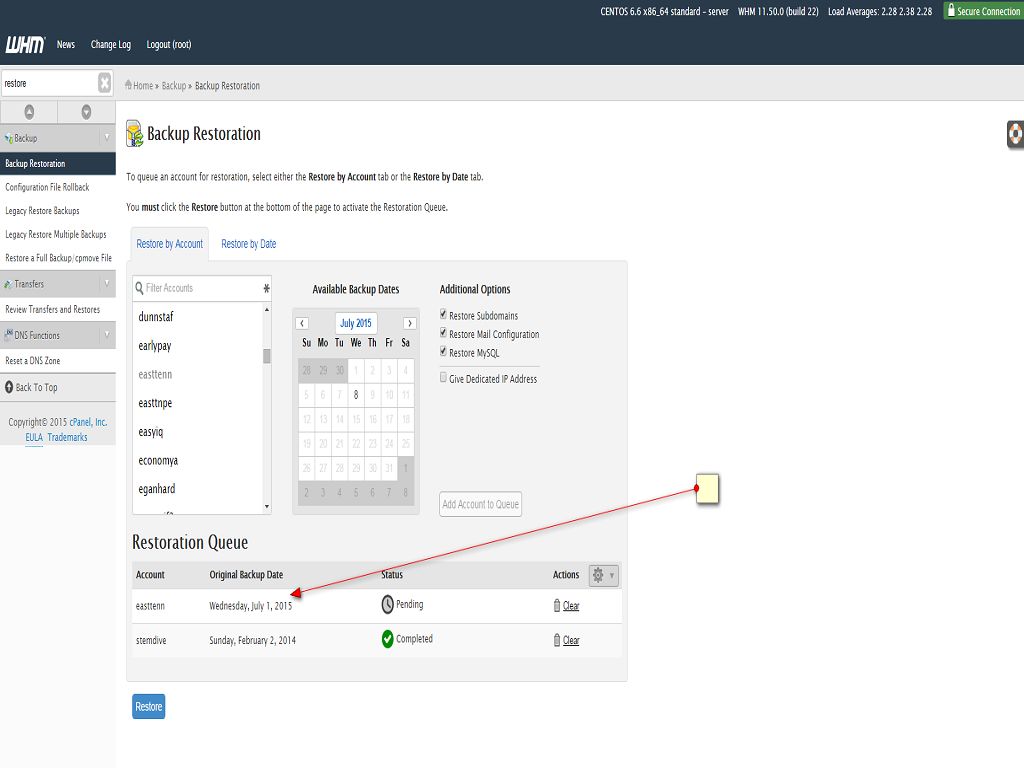Screen dimensions: 1024x768
Task: Click the Home breadcrumb icon
Action: [129, 85]
